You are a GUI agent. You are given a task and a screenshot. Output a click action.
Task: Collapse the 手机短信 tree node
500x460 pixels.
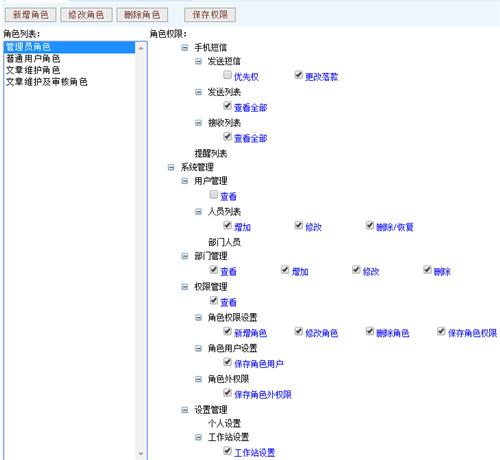click(x=184, y=48)
